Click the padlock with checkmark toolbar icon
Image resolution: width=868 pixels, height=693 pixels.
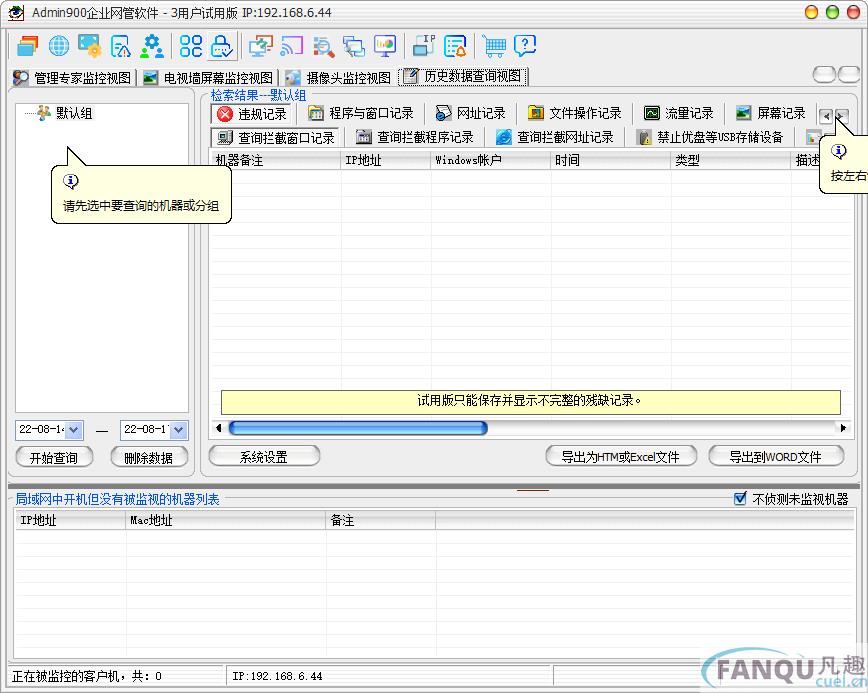point(222,46)
